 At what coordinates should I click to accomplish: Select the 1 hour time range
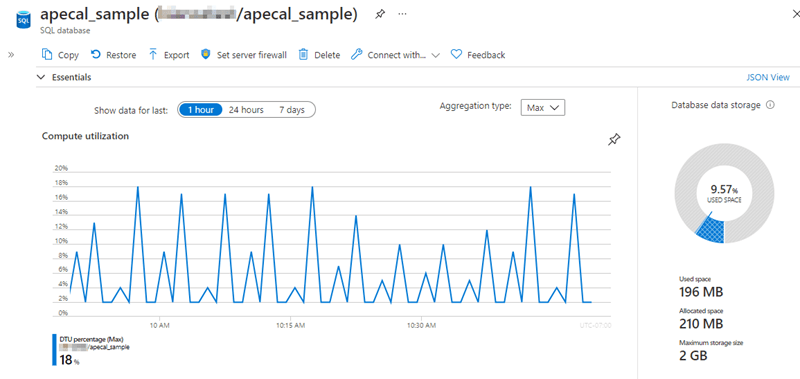(201, 110)
